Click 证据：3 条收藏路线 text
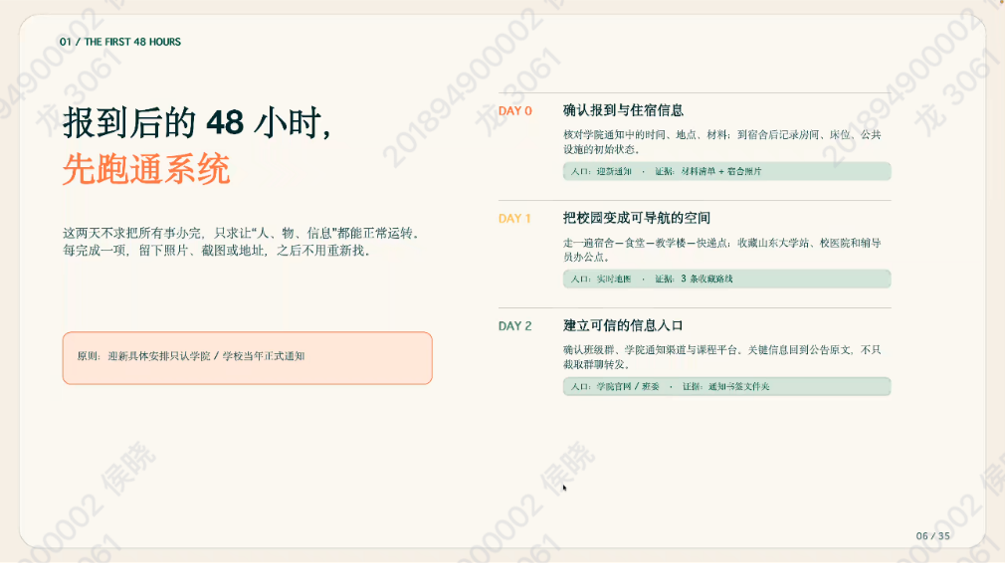This screenshot has width=1005, height=563. click(694, 279)
